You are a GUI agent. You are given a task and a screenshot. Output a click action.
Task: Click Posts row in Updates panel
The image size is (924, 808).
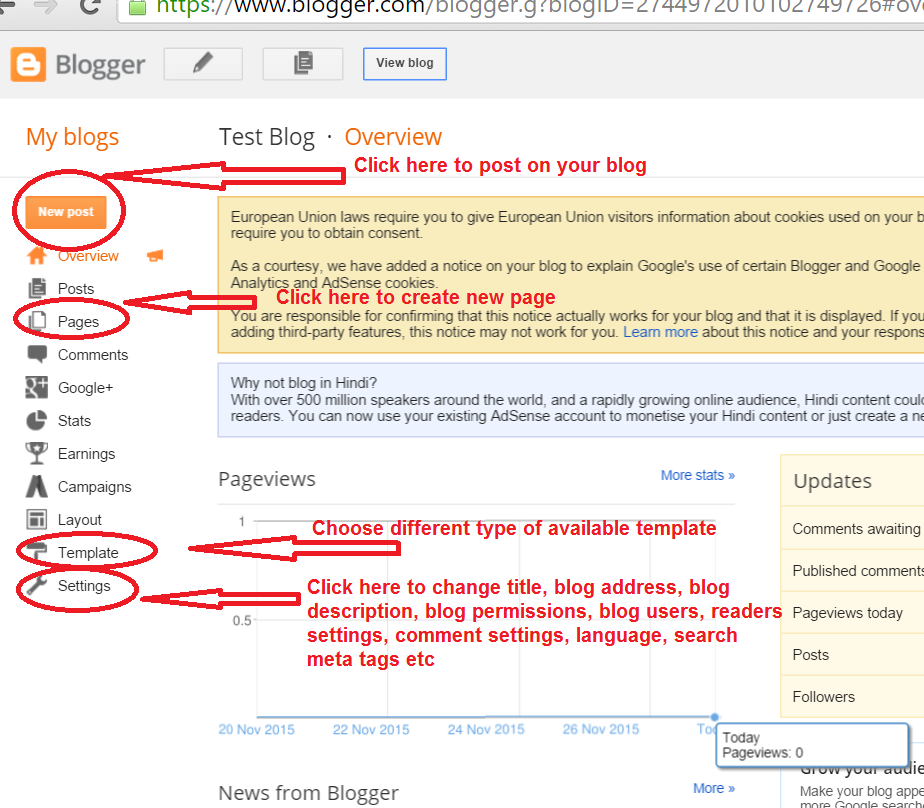[x=852, y=655]
